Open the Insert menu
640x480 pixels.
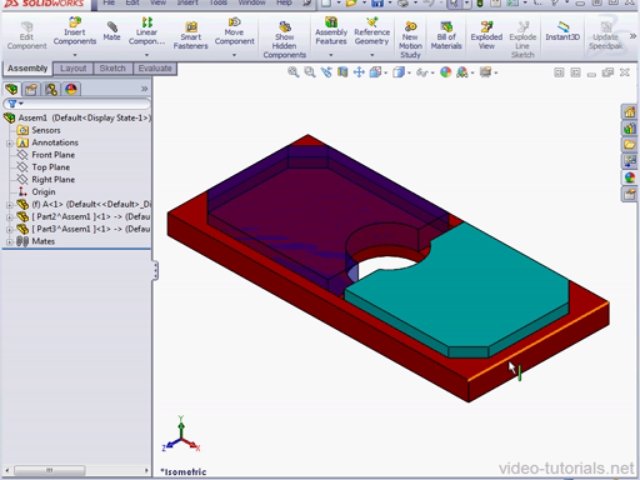click(188, 3)
